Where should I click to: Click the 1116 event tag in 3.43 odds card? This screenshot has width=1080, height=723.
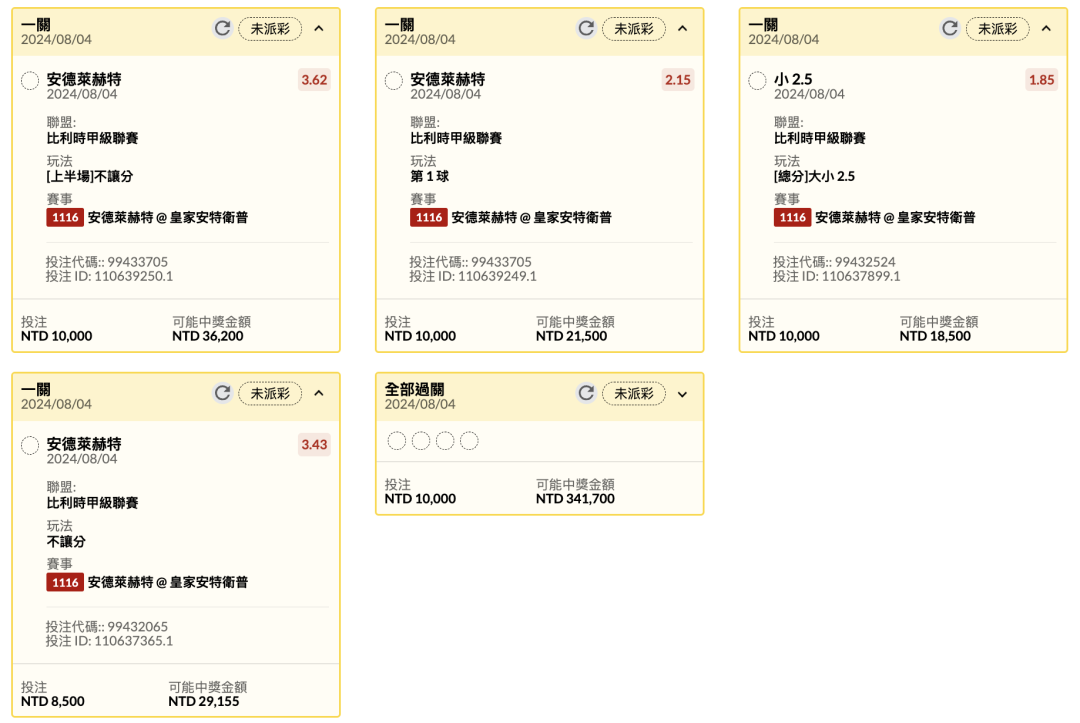click(65, 583)
